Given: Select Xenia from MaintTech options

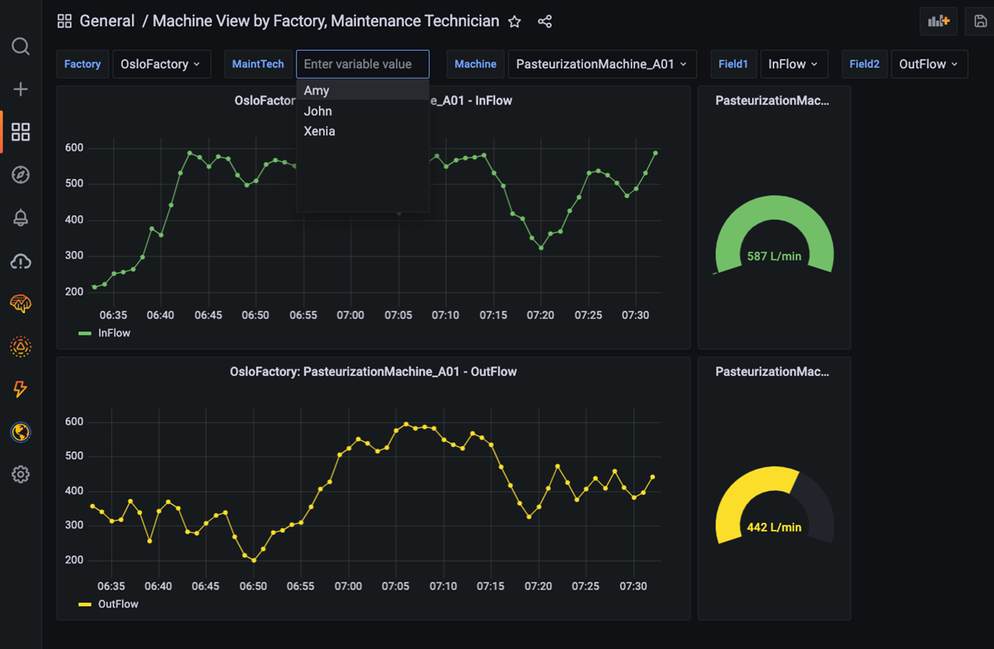Looking at the screenshot, I should 363,131.
